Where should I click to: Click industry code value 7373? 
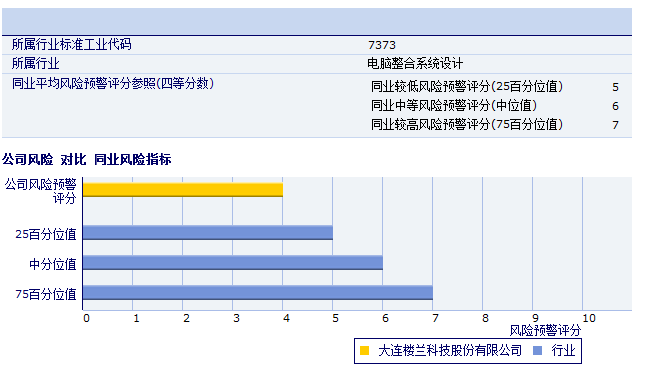(382, 45)
